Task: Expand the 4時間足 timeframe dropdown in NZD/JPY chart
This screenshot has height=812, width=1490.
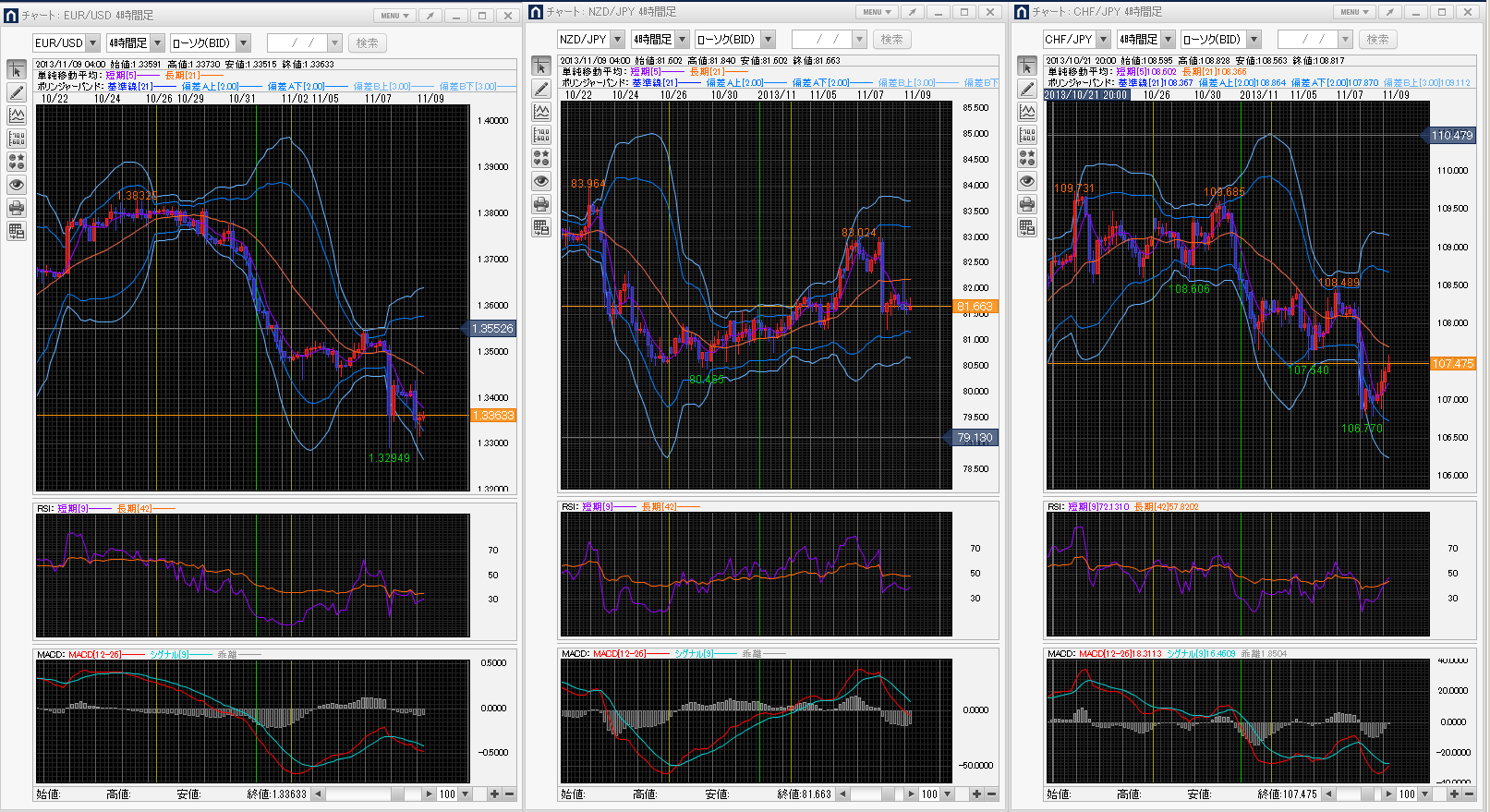Action: tap(682, 40)
